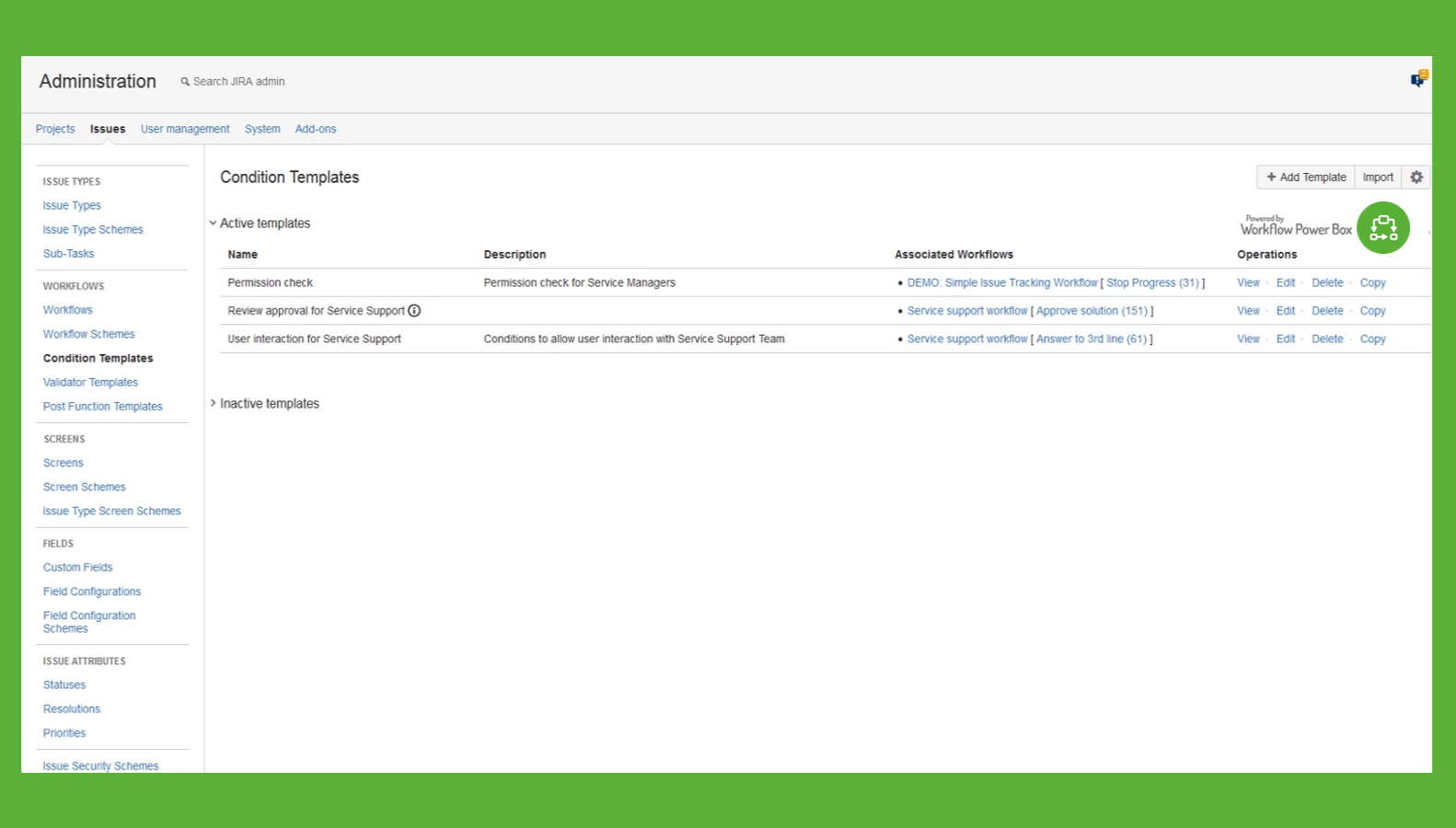Screen dimensions: 1456x828
Task: Open Issue Type Schemes in sidebar
Action: coord(93,229)
